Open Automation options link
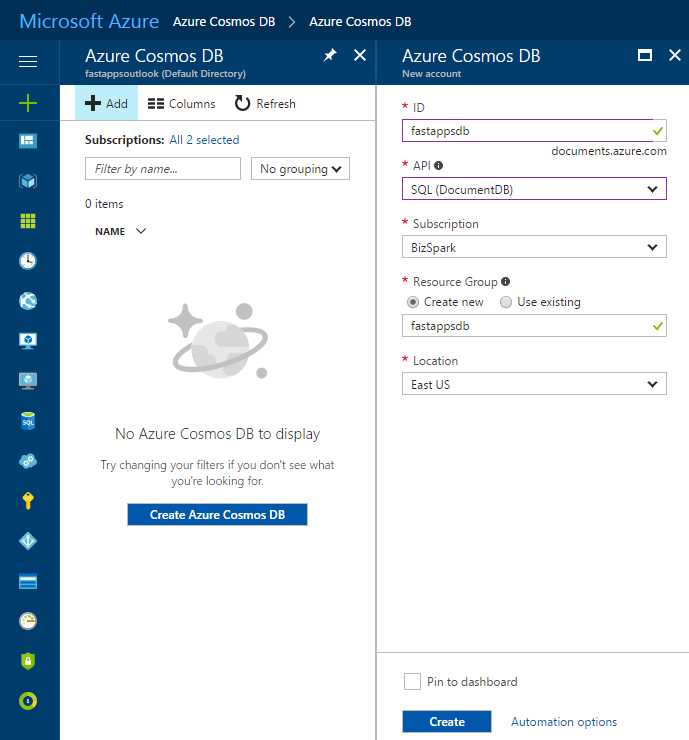 pyautogui.click(x=564, y=722)
